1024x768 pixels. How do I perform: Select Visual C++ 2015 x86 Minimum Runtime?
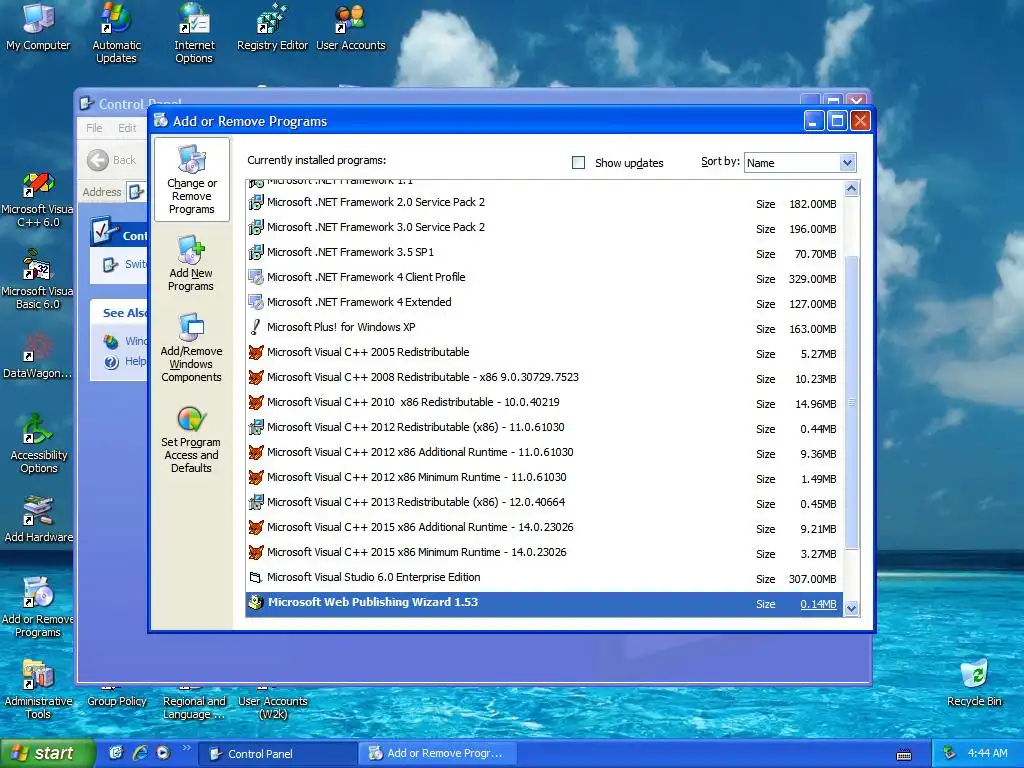point(544,552)
